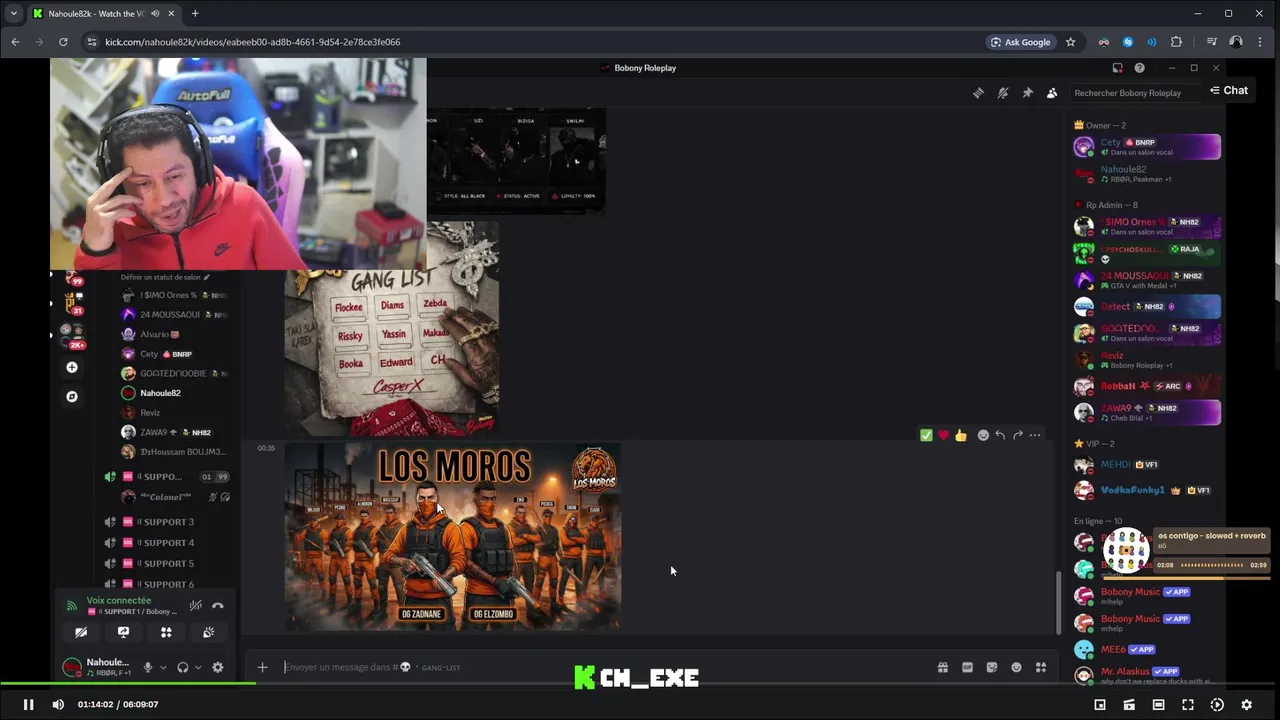The width and height of the screenshot is (1280, 720).
Task: Open more options on hovered message
Action: click(1035, 435)
